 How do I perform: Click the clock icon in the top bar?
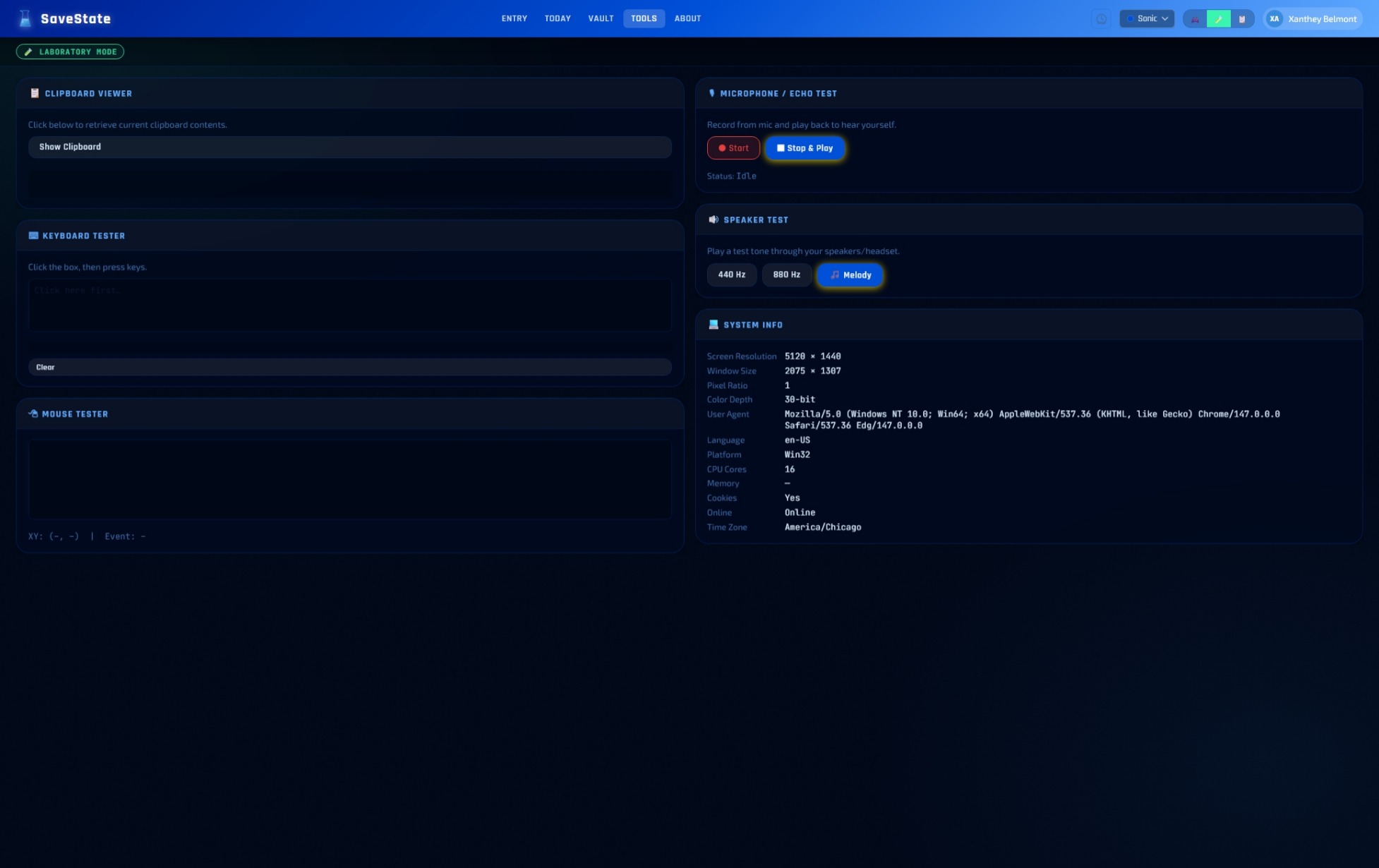1102,18
